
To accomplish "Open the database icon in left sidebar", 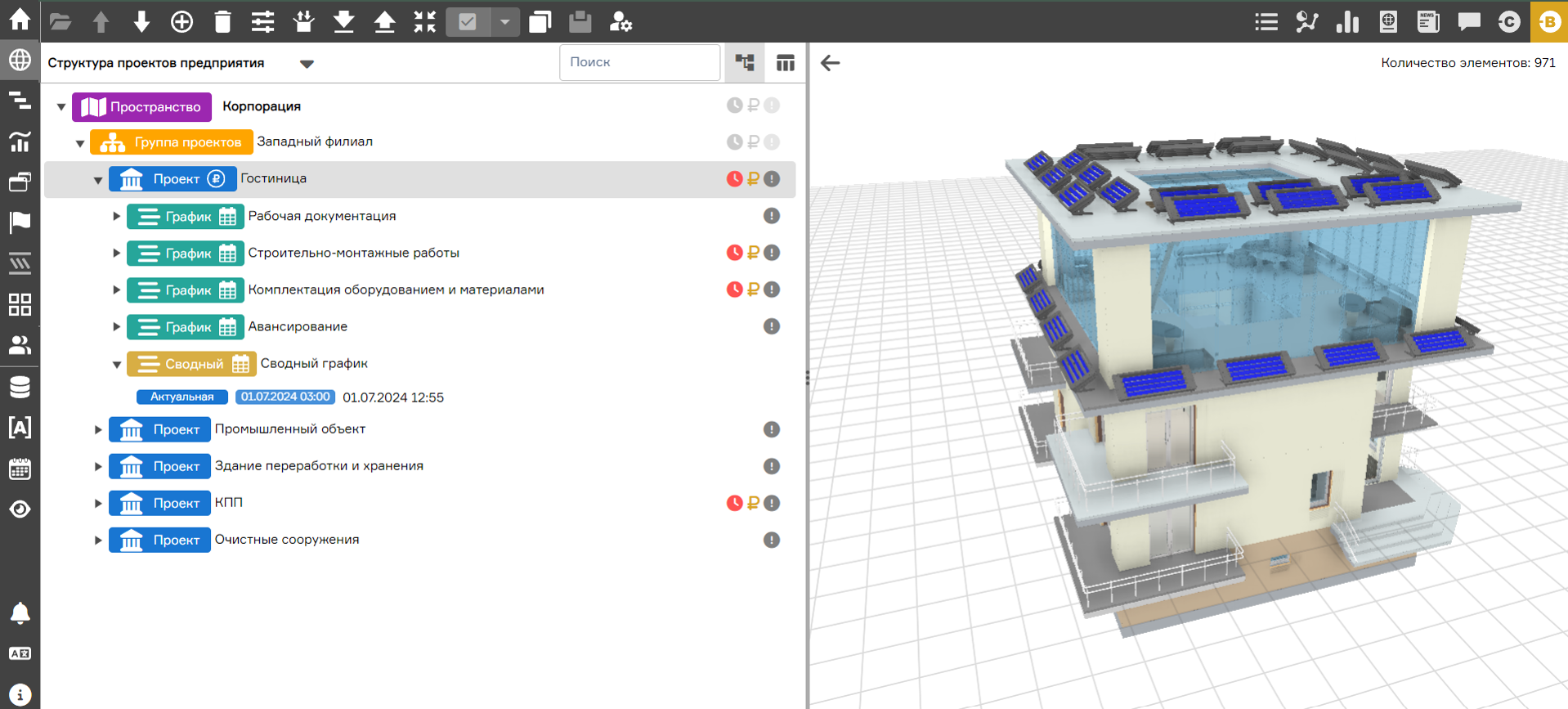I will click(20, 386).
